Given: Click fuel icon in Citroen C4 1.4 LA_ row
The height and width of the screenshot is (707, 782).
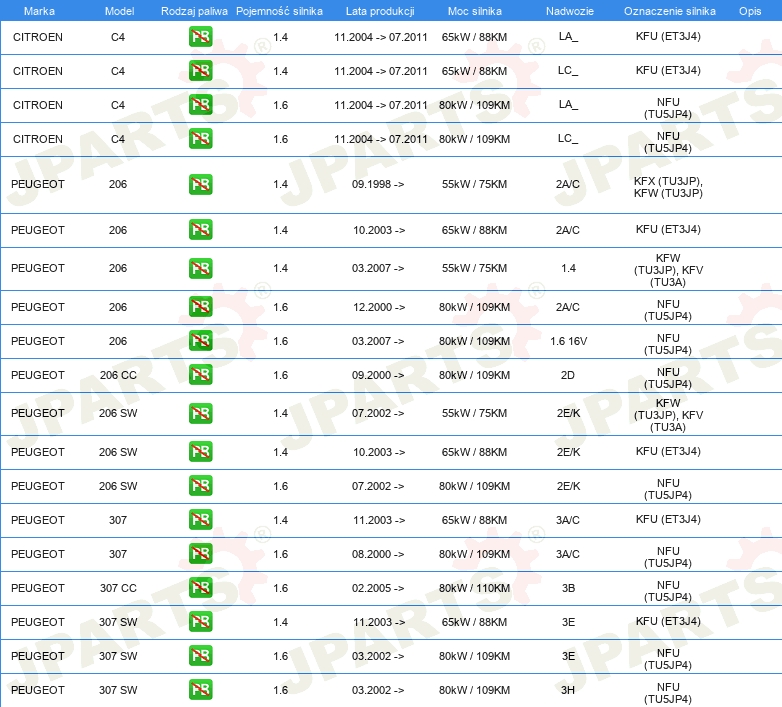Looking at the screenshot, I should 200,37.
